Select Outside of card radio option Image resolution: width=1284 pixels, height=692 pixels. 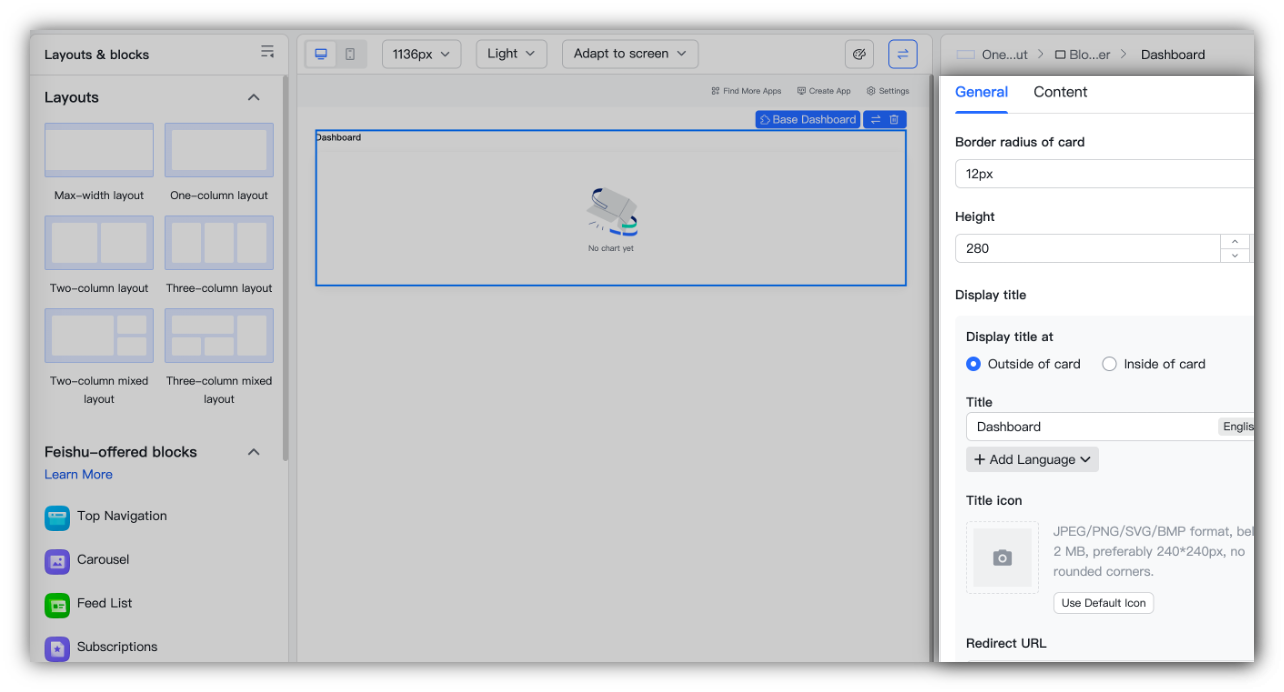pyautogui.click(x=973, y=364)
